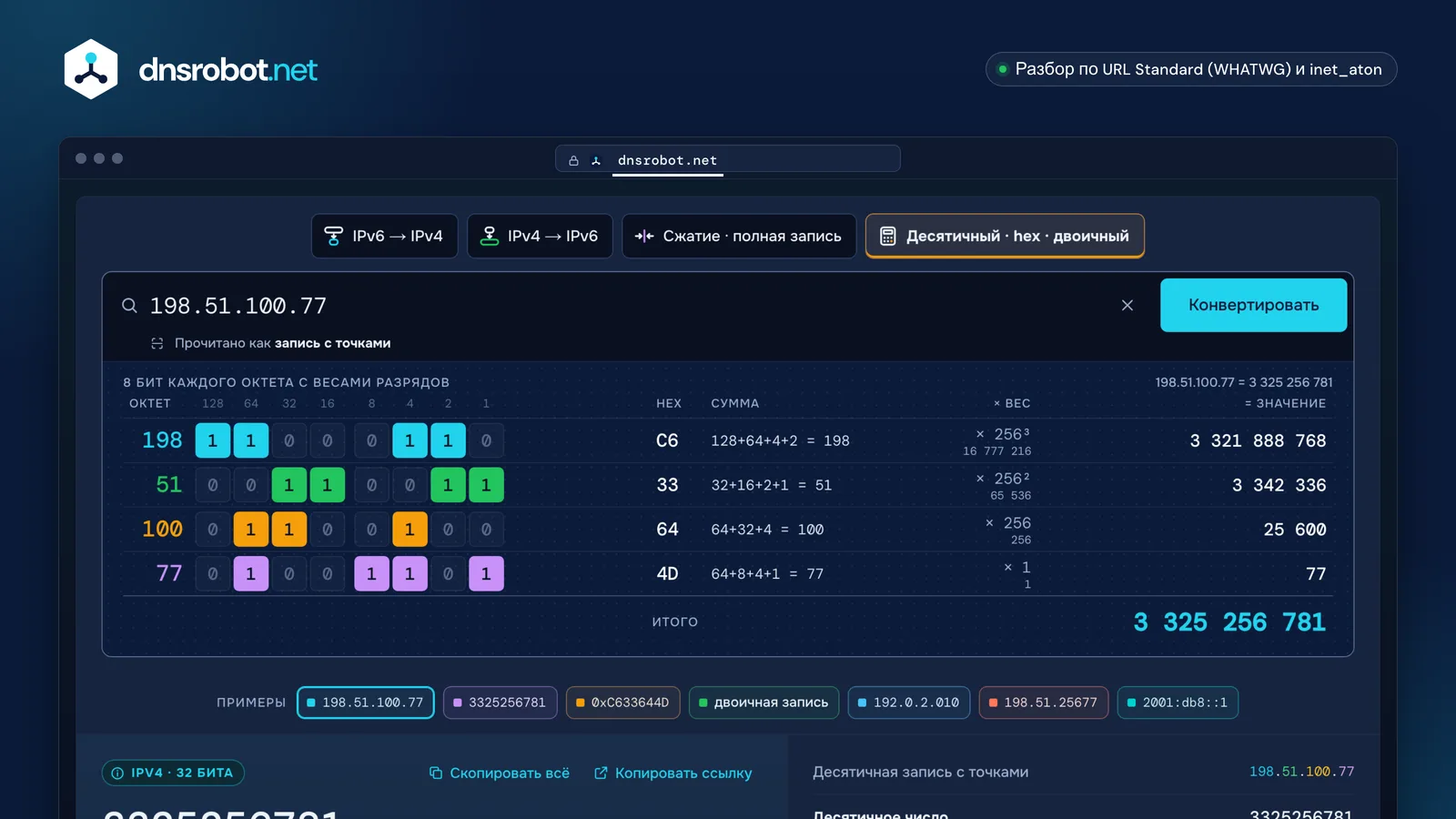Click the Скопировать всё link
1456x819 pixels.
pyautogui.click(x=500, y=773)
